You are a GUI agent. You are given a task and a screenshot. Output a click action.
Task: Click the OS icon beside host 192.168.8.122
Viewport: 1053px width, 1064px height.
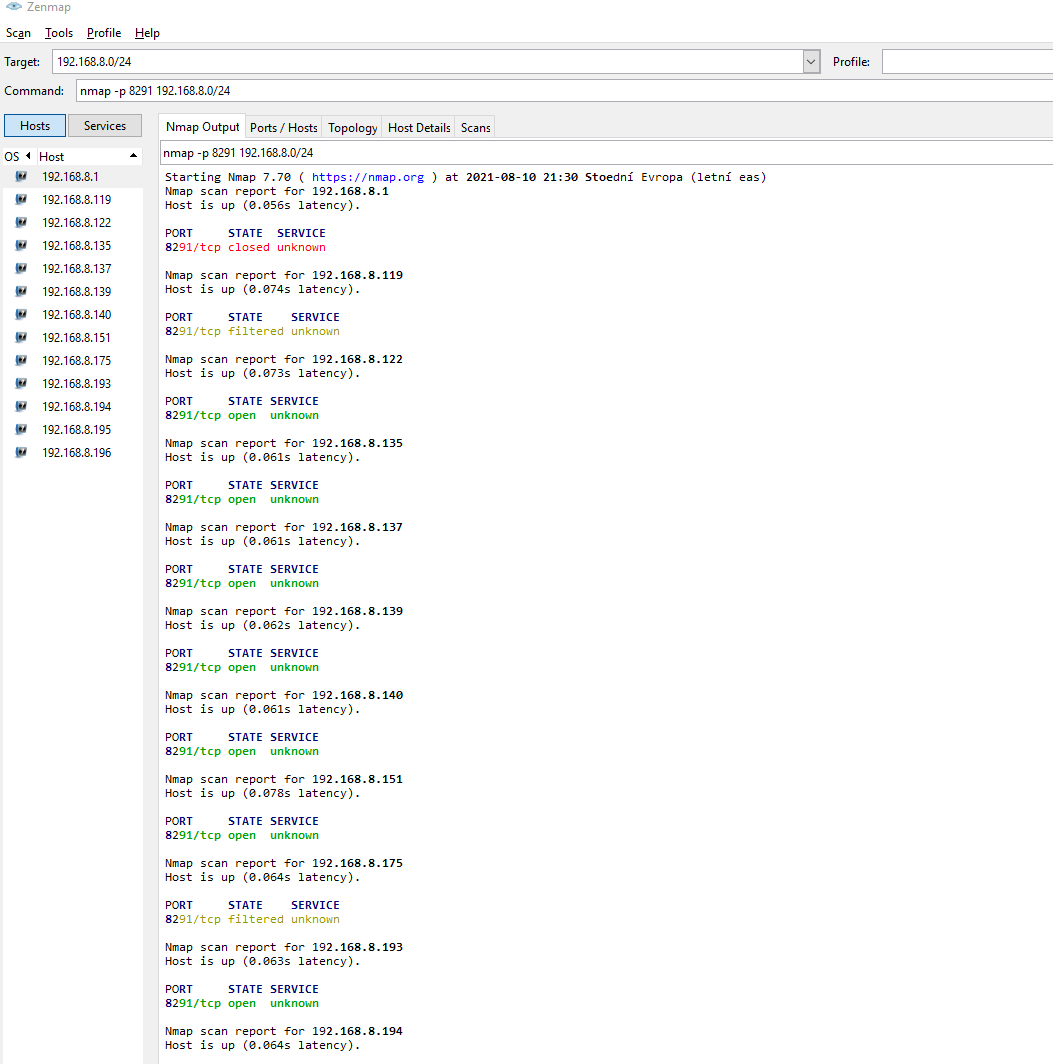tap(21, 223)
